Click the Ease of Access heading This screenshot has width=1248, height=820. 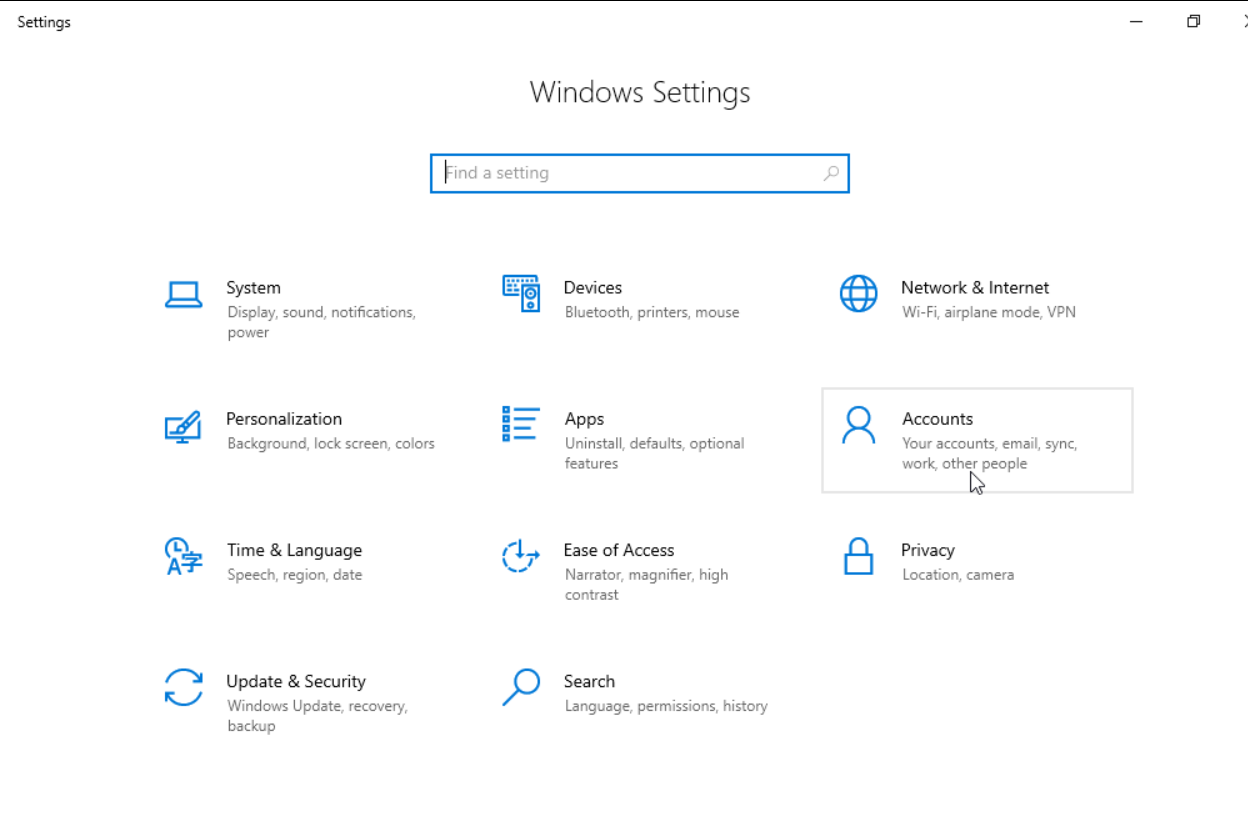pos(619,550)
